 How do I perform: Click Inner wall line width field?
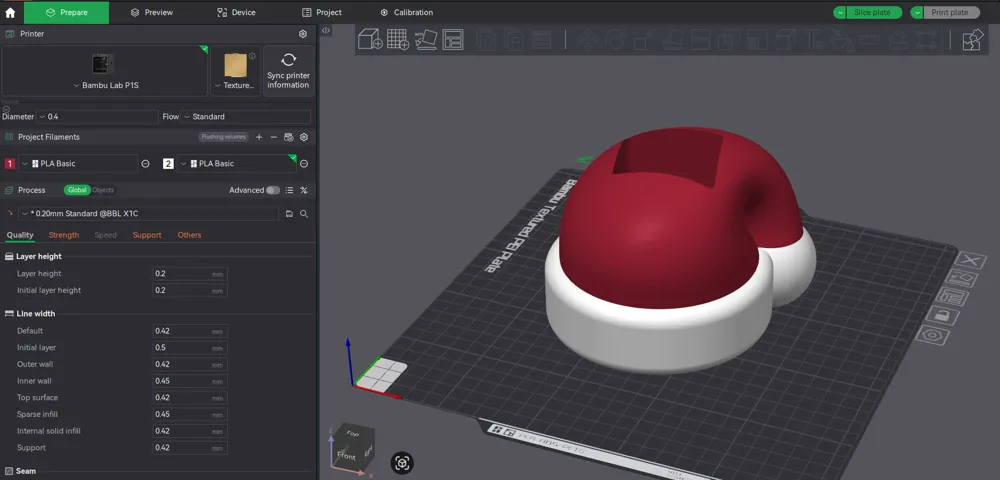coord(190,381)
